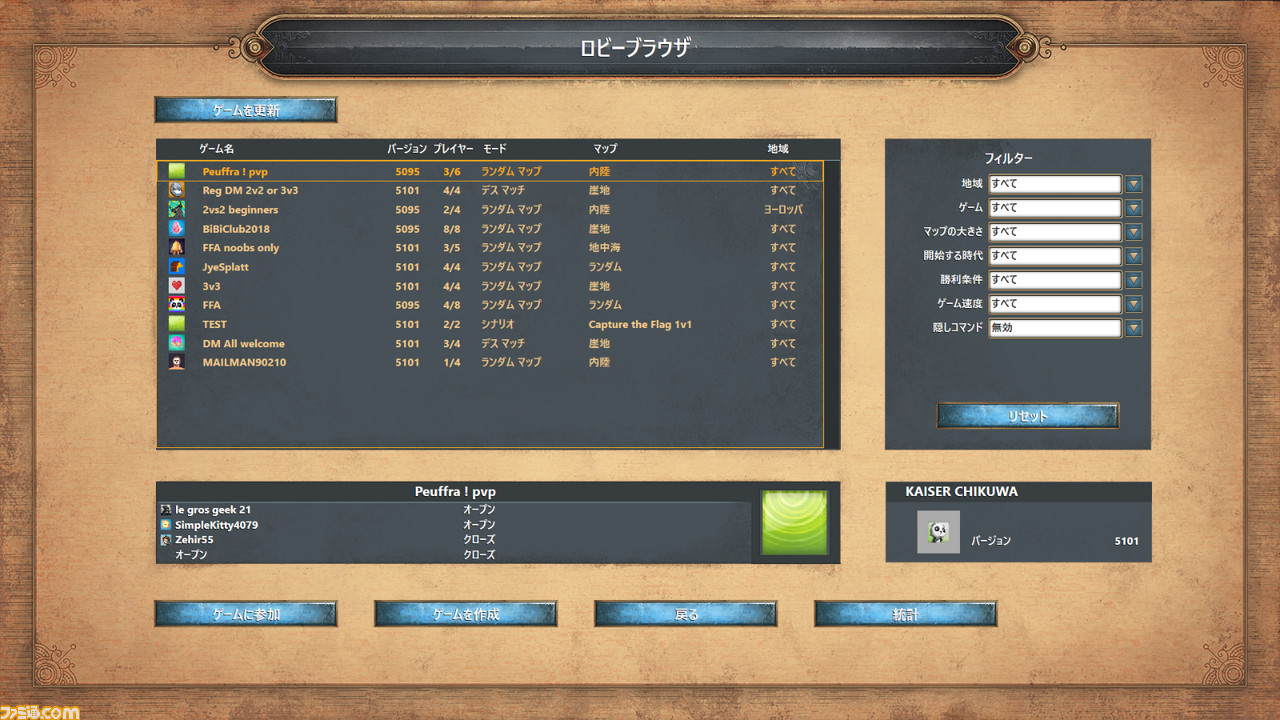The width and height of the screenshot is (1280, 720).
Task: Click the ゲームを作成 button
Action: pyautogui.click(x=466, y=614)
